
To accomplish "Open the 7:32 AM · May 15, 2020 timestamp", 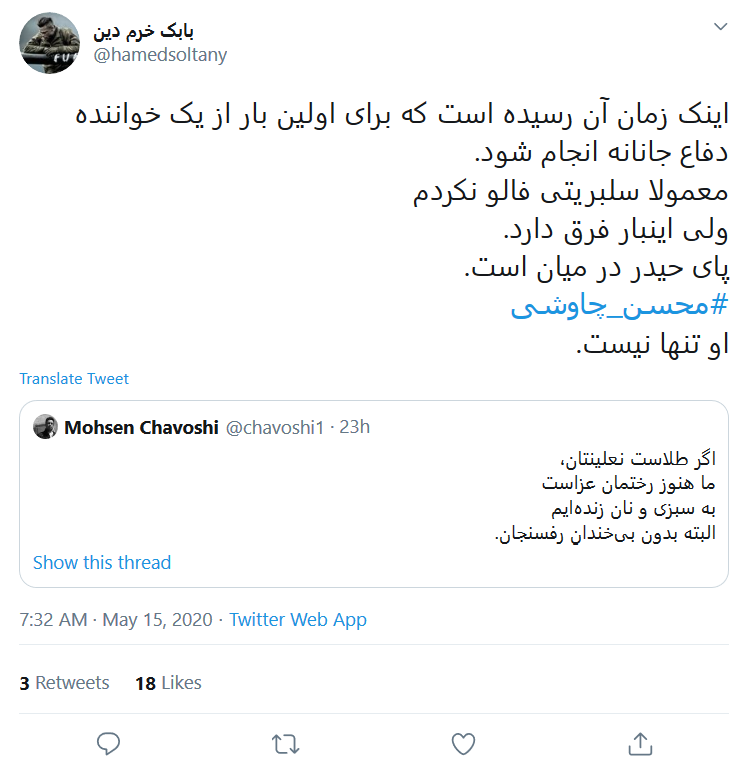I will click(116, 620).
